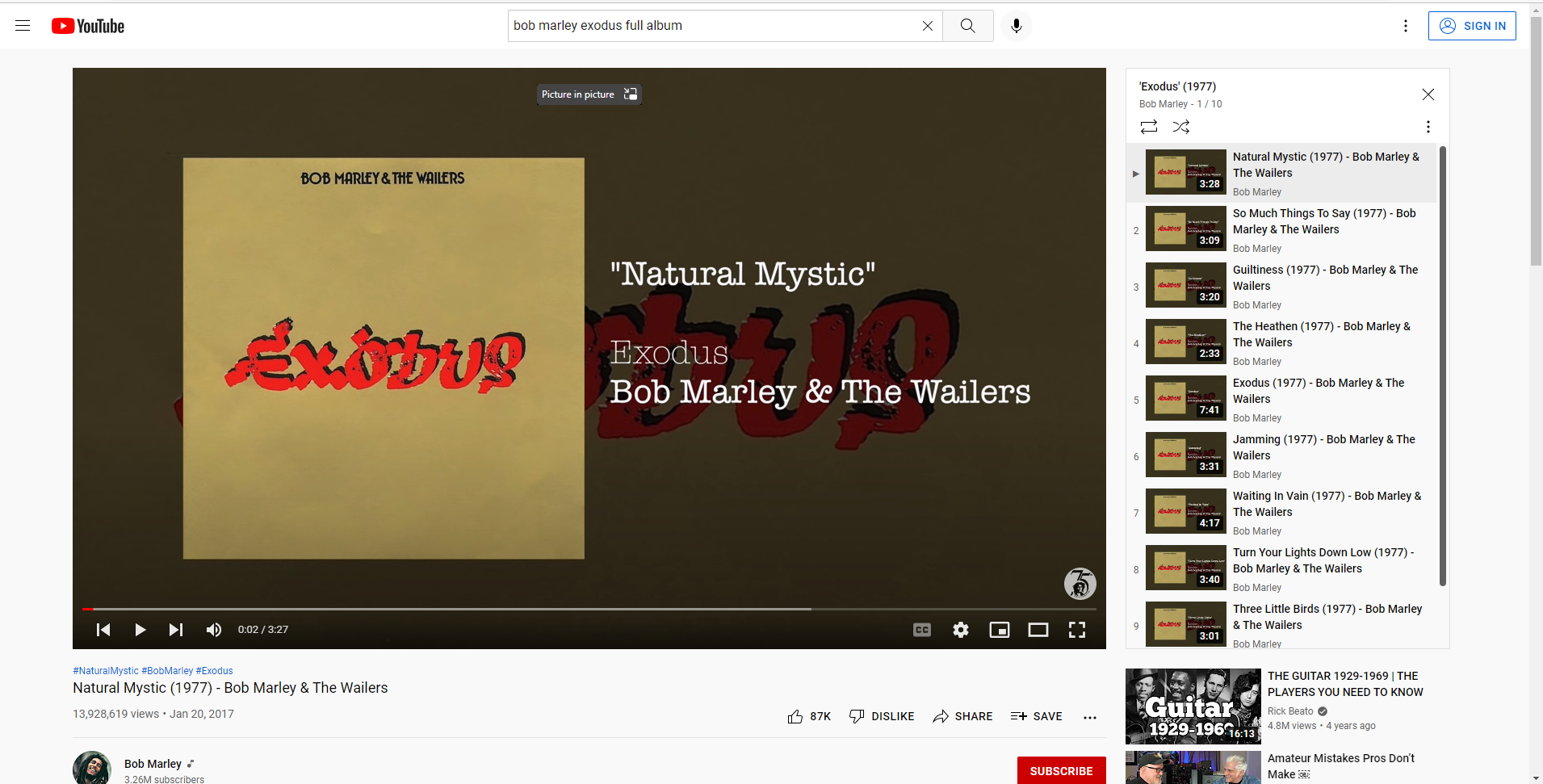Click the SIGN IN button
Image resolution: width=1543 pixels, height=784 pixels.
point(1471,26)
